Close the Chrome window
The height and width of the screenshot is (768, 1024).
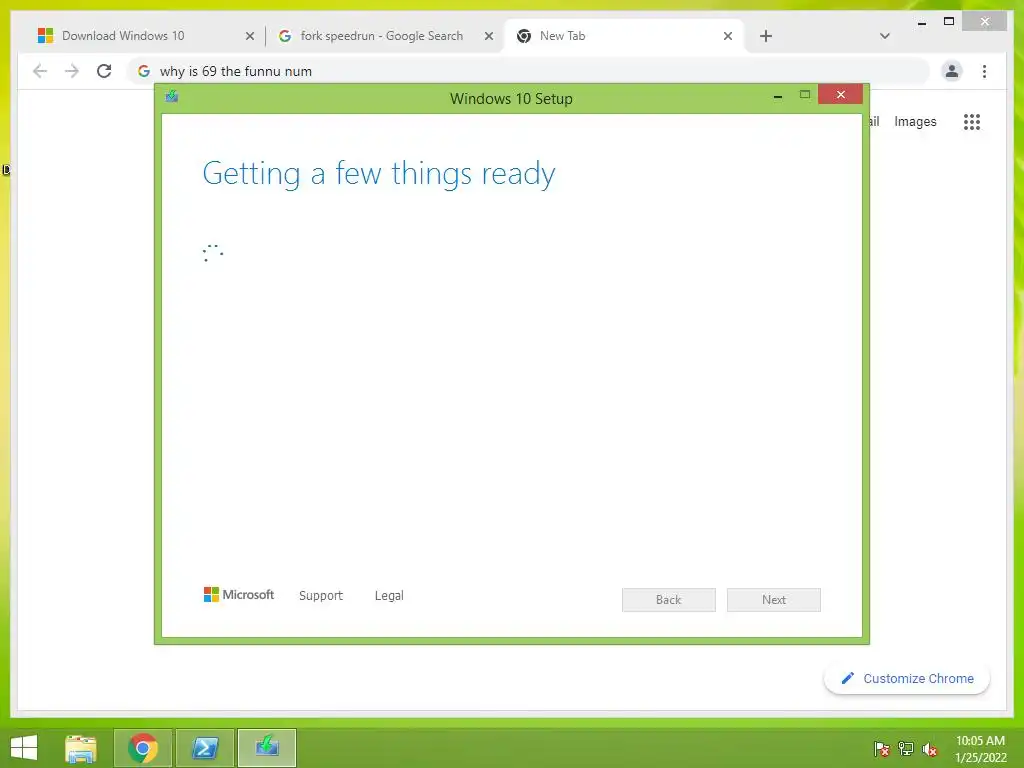[985, 22]
